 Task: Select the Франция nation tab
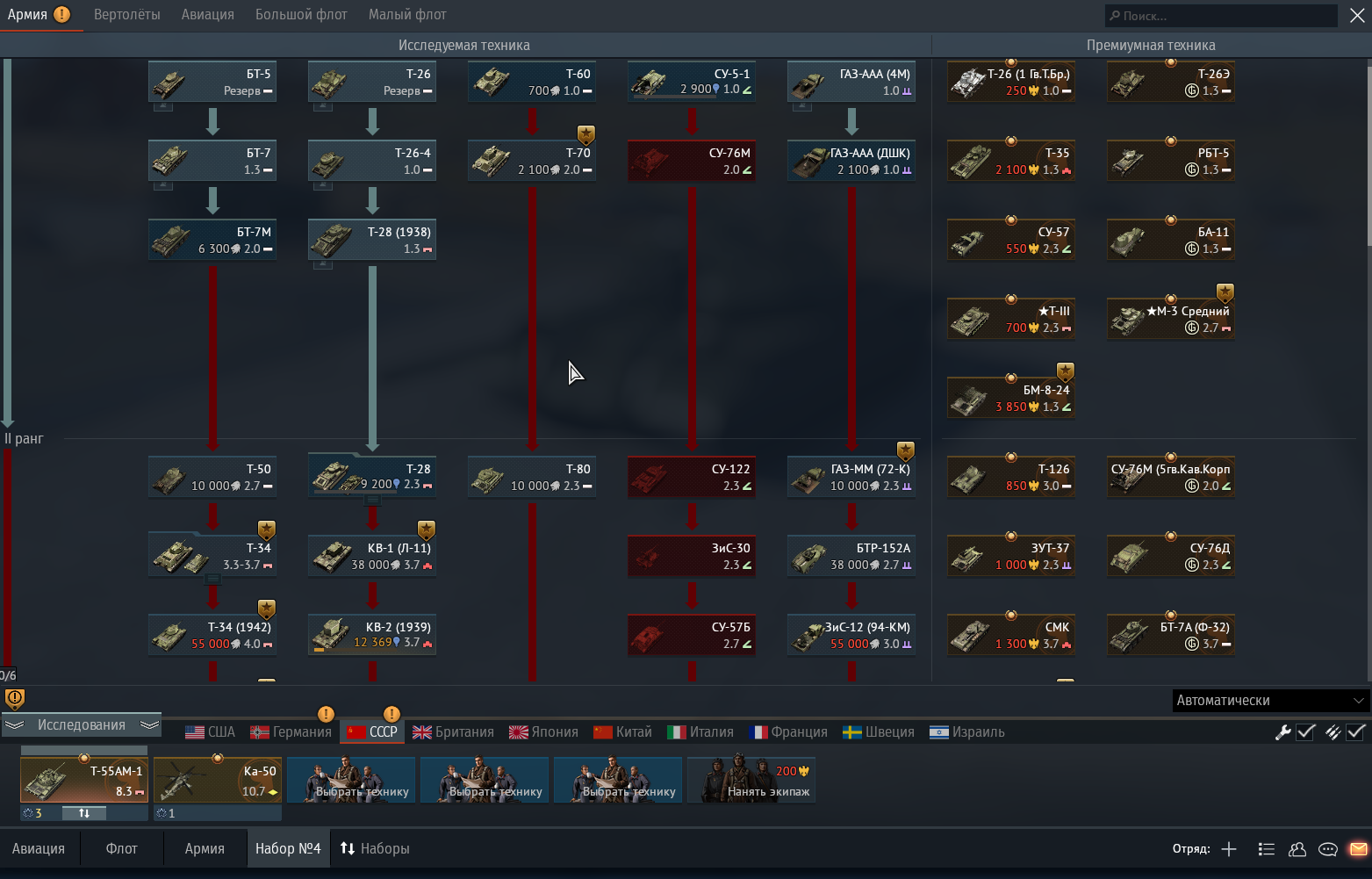(789, 731)
